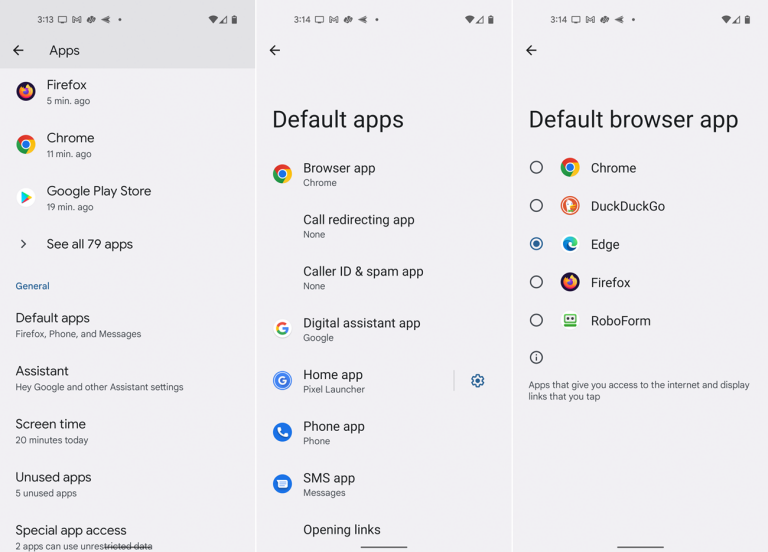Tap the Firefox icon in recent apps
This screenshot has width=768, height=552.
(26, 92)
